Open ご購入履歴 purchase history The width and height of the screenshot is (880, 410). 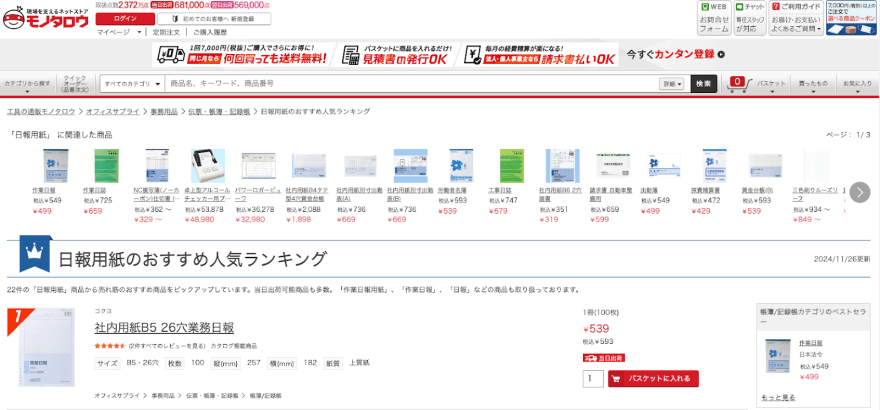click(x=210, y=32)
